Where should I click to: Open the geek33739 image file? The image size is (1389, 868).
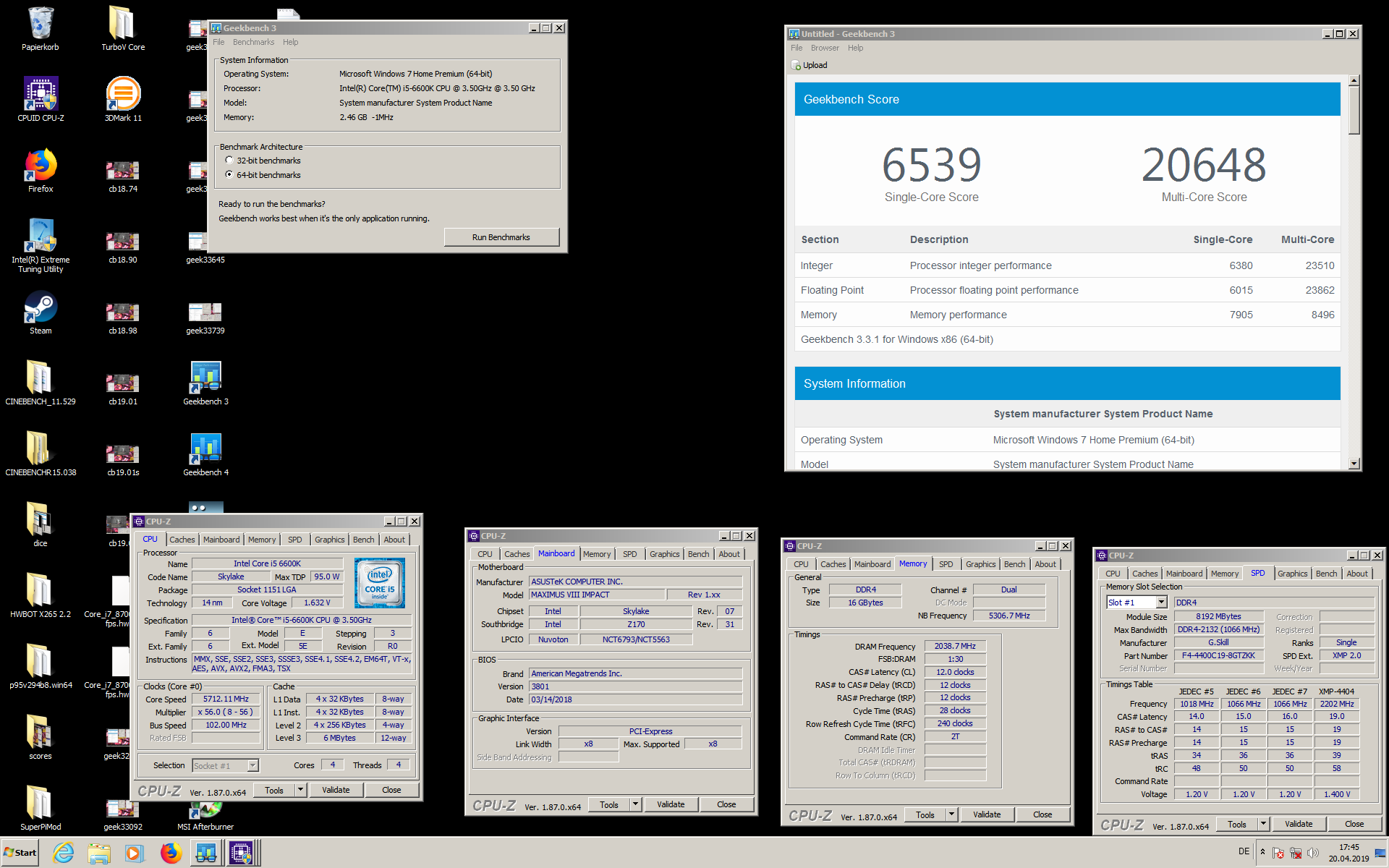(x=205, y=320)
